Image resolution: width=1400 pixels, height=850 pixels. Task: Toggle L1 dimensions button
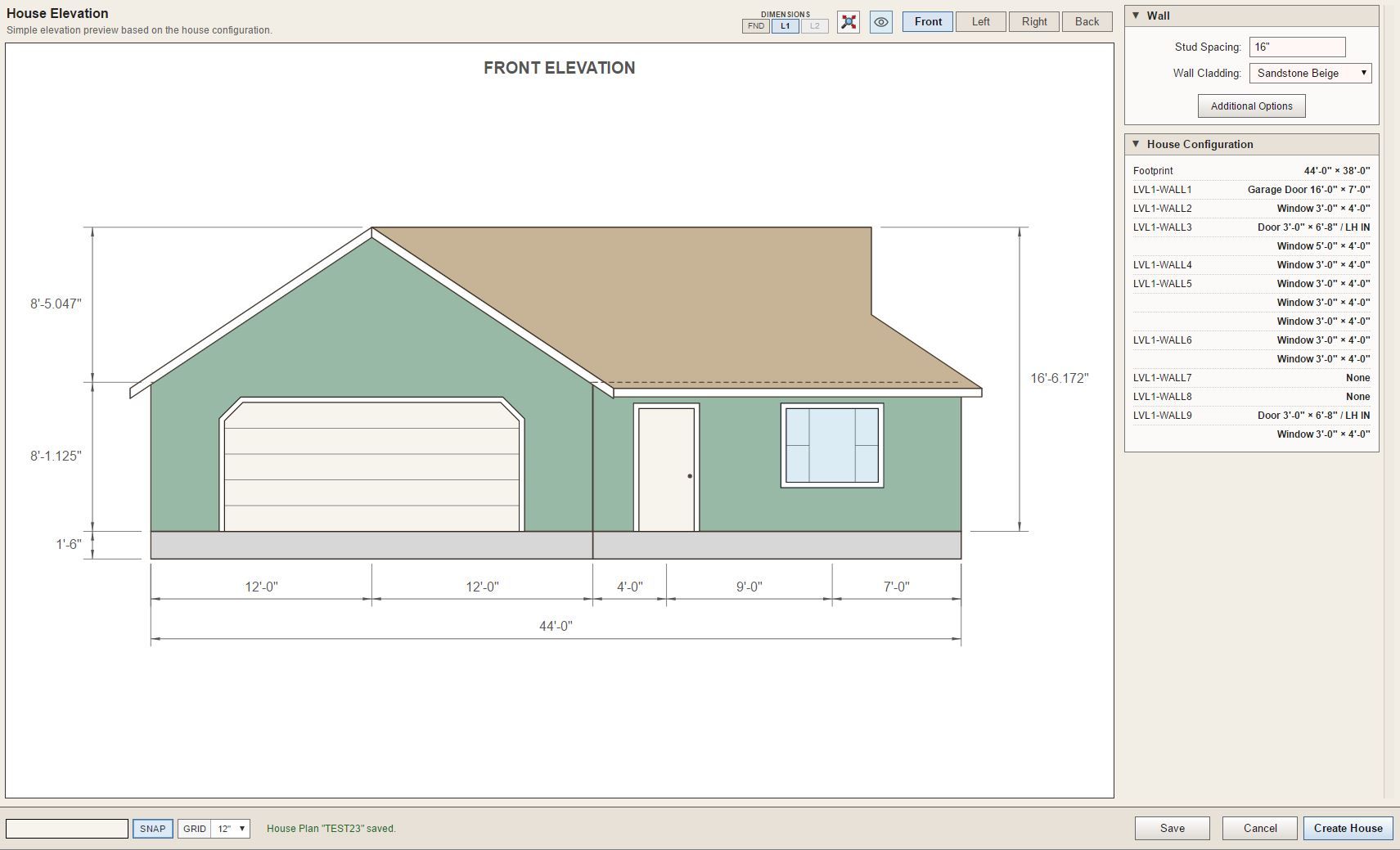click(x=786, y=26)
